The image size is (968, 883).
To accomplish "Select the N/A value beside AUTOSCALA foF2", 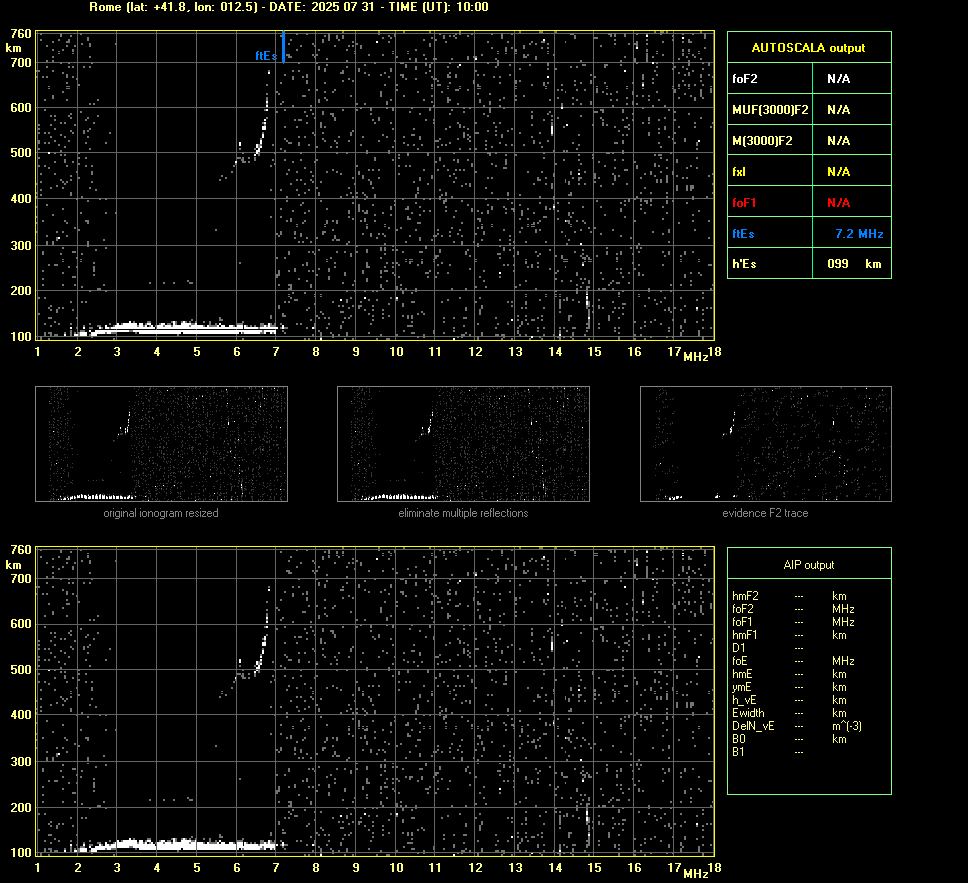I will (838, 79).
